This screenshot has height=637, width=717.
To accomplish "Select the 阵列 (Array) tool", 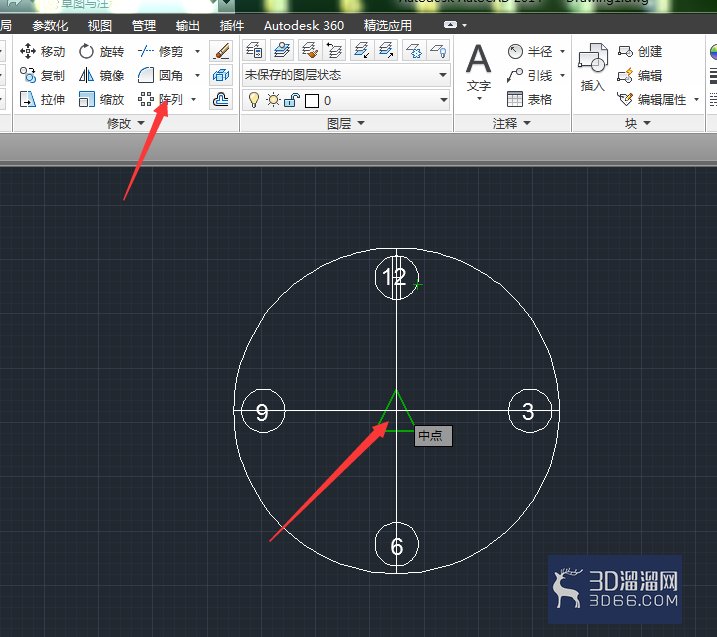I will pyautogui.click(x=161, y=99).
